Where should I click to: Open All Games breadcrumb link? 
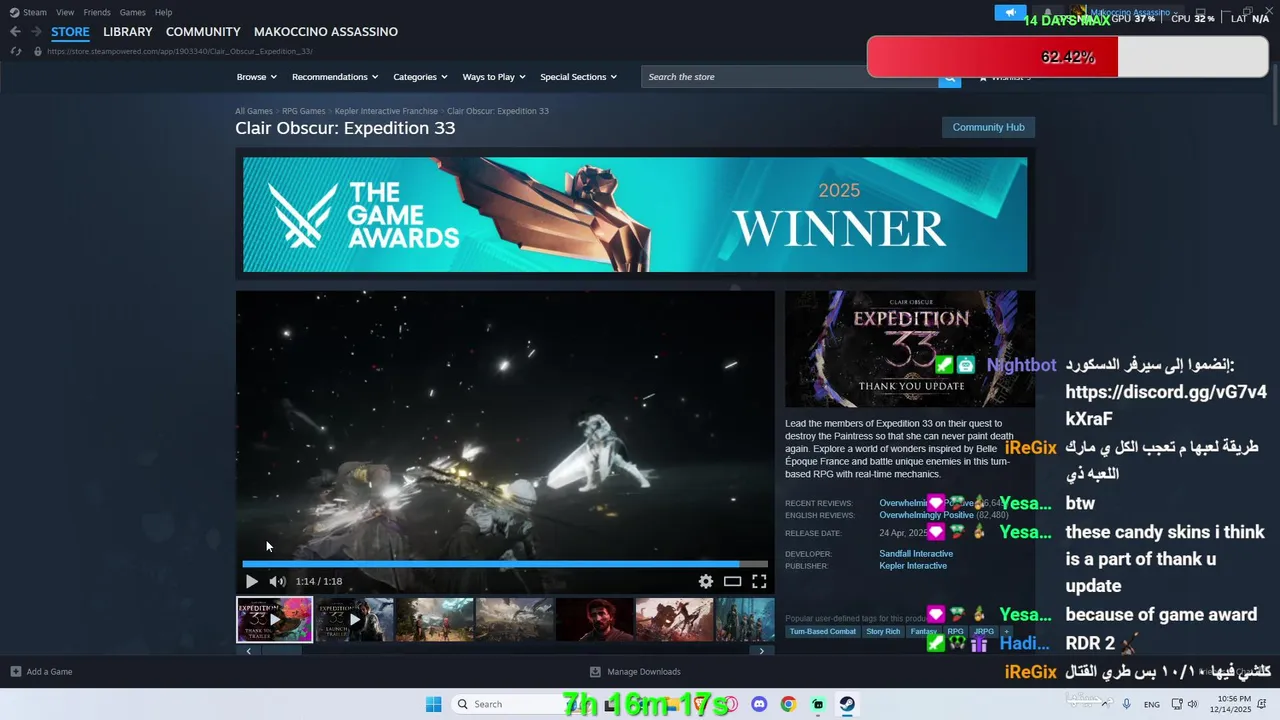(x=254, y=111)
